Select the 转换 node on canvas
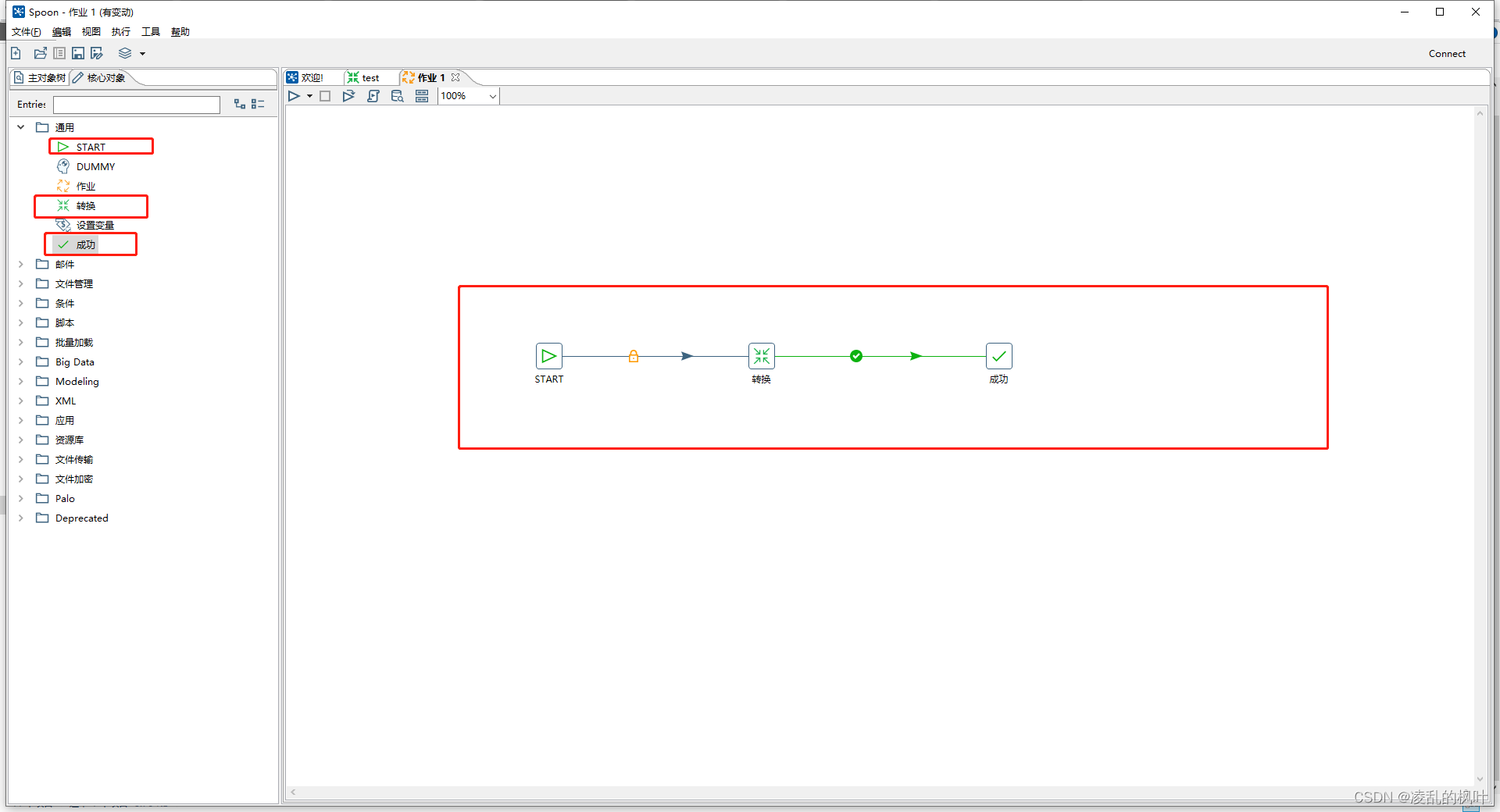 (x=762, y=356)
